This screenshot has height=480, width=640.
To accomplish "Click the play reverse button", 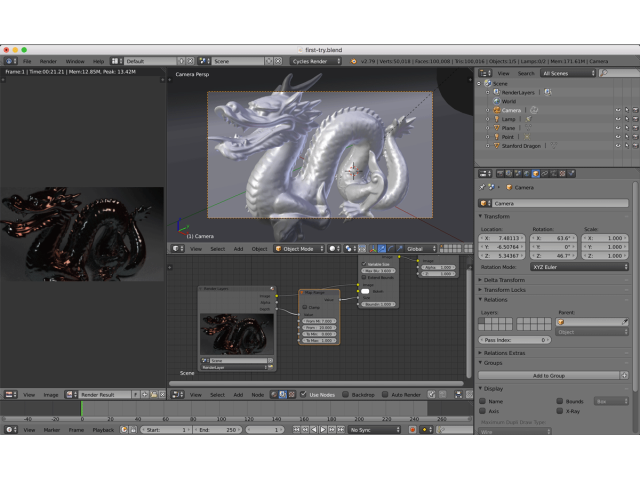I will pos(313,430).
